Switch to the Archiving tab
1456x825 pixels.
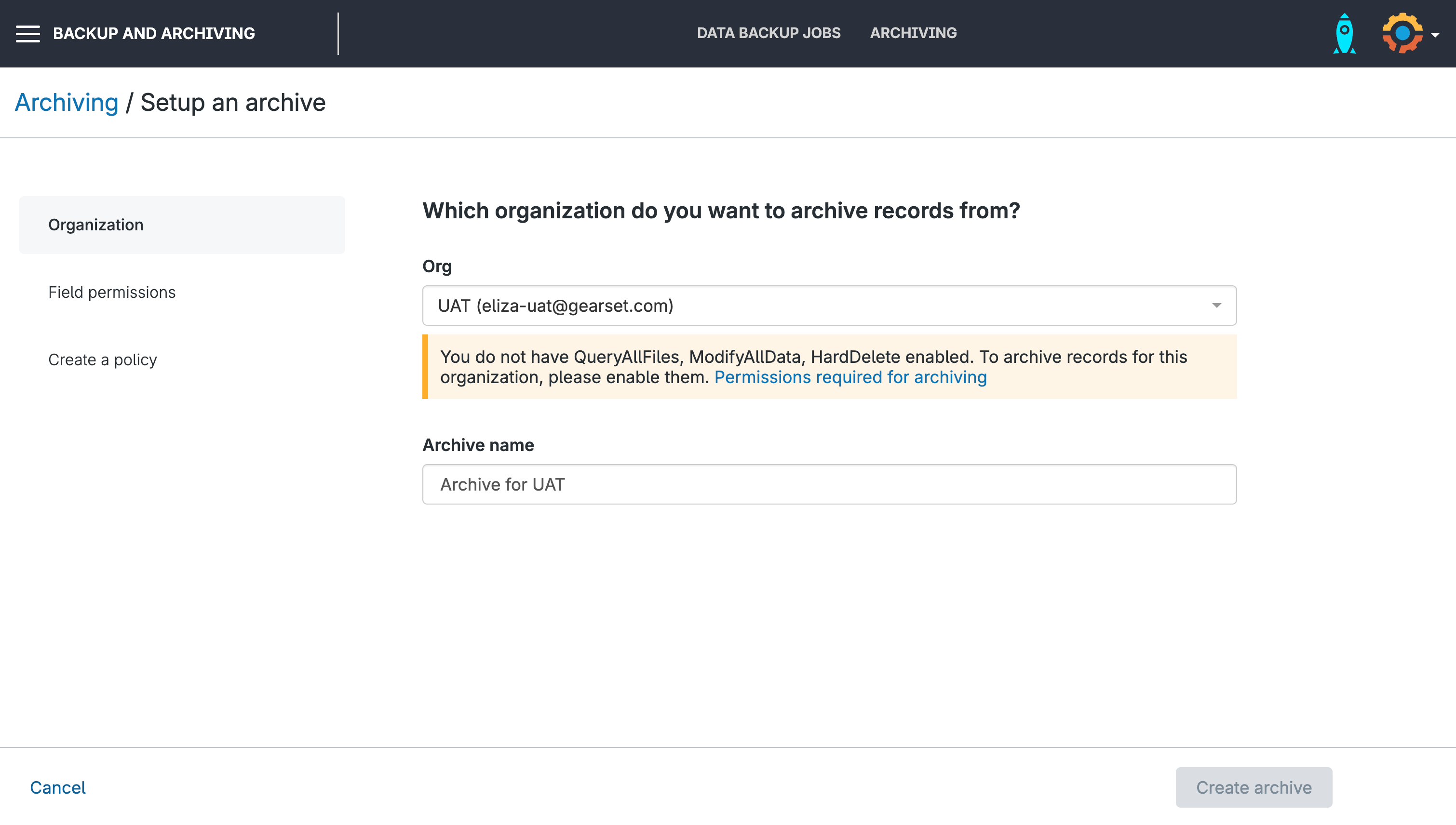tap(913, 33)
